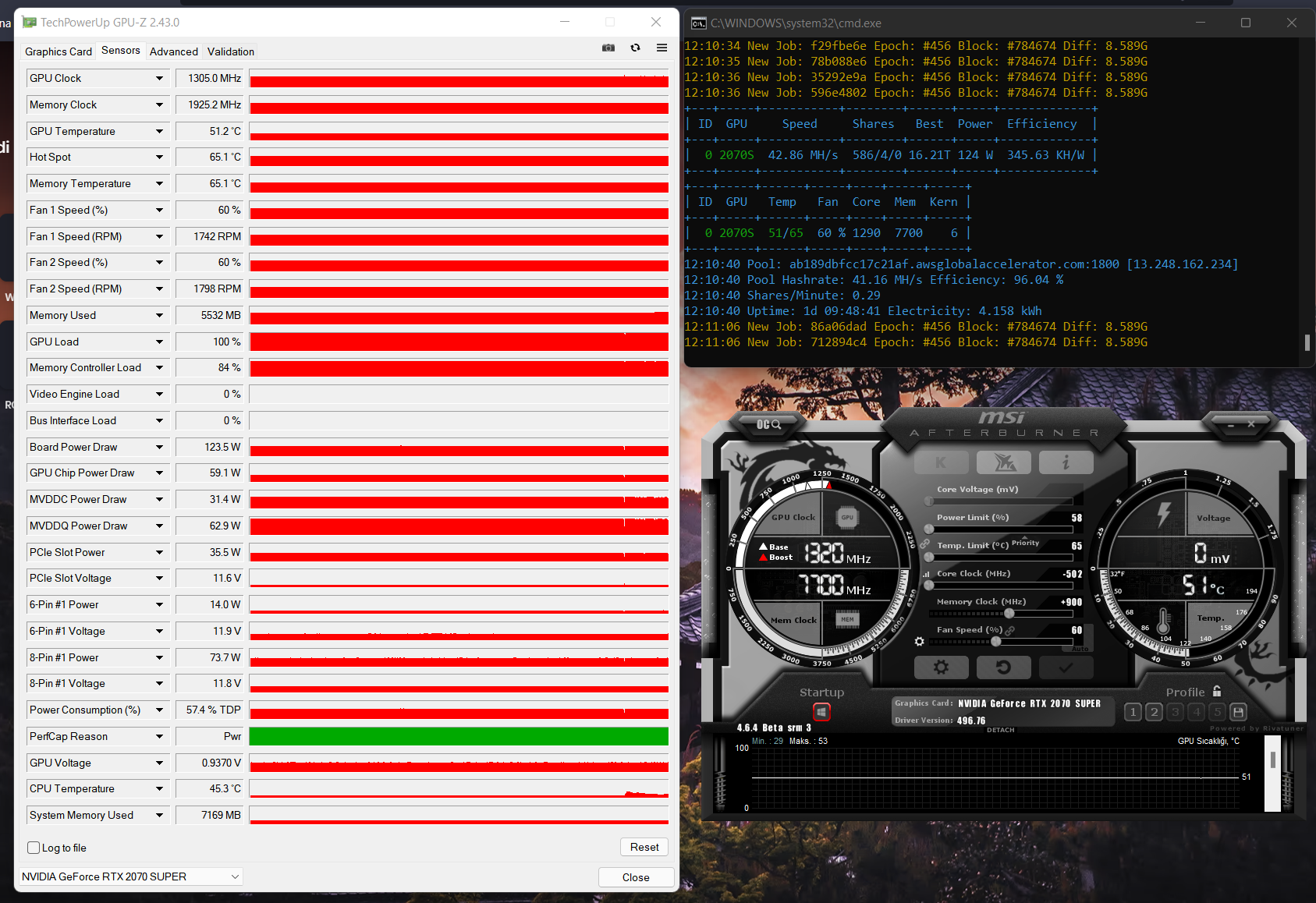Open the Board Power Draw dropdown
Viewport: 1316px width, 903px height.
tap(159, 447)
